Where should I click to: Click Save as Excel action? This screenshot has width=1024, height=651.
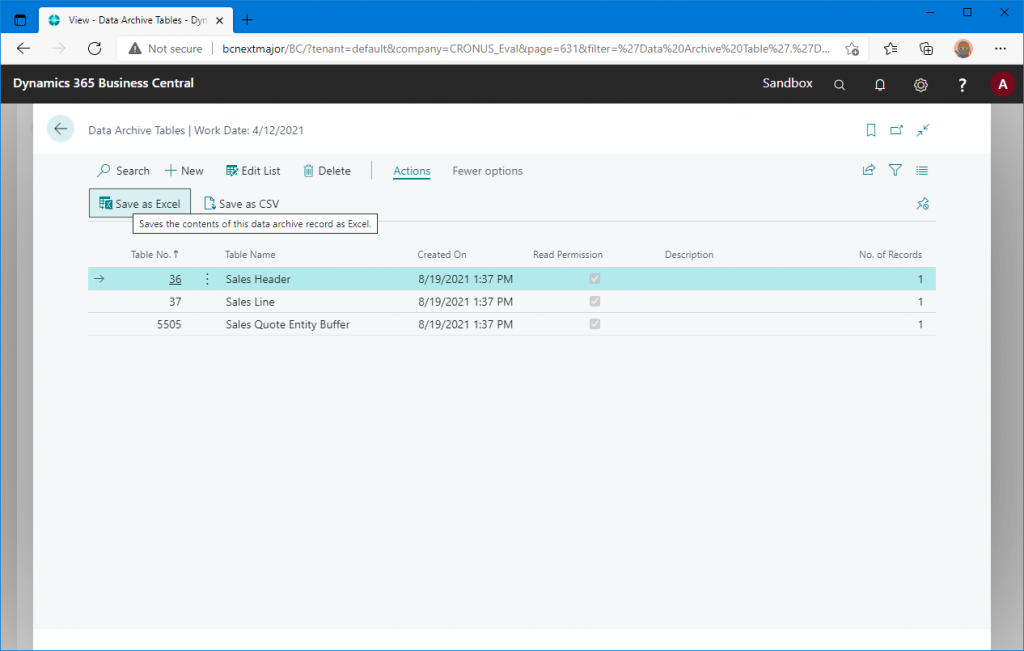(140, 204)
